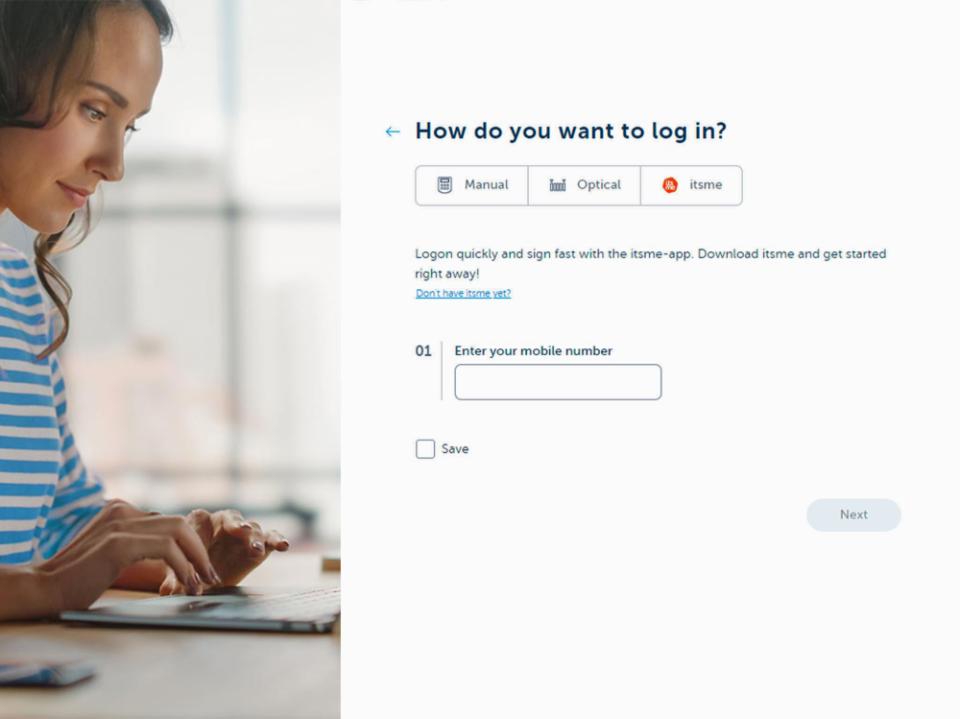Click the itsme-app description paragraph
The height and width of the screenshot is (719, 960).
point(650,263)
